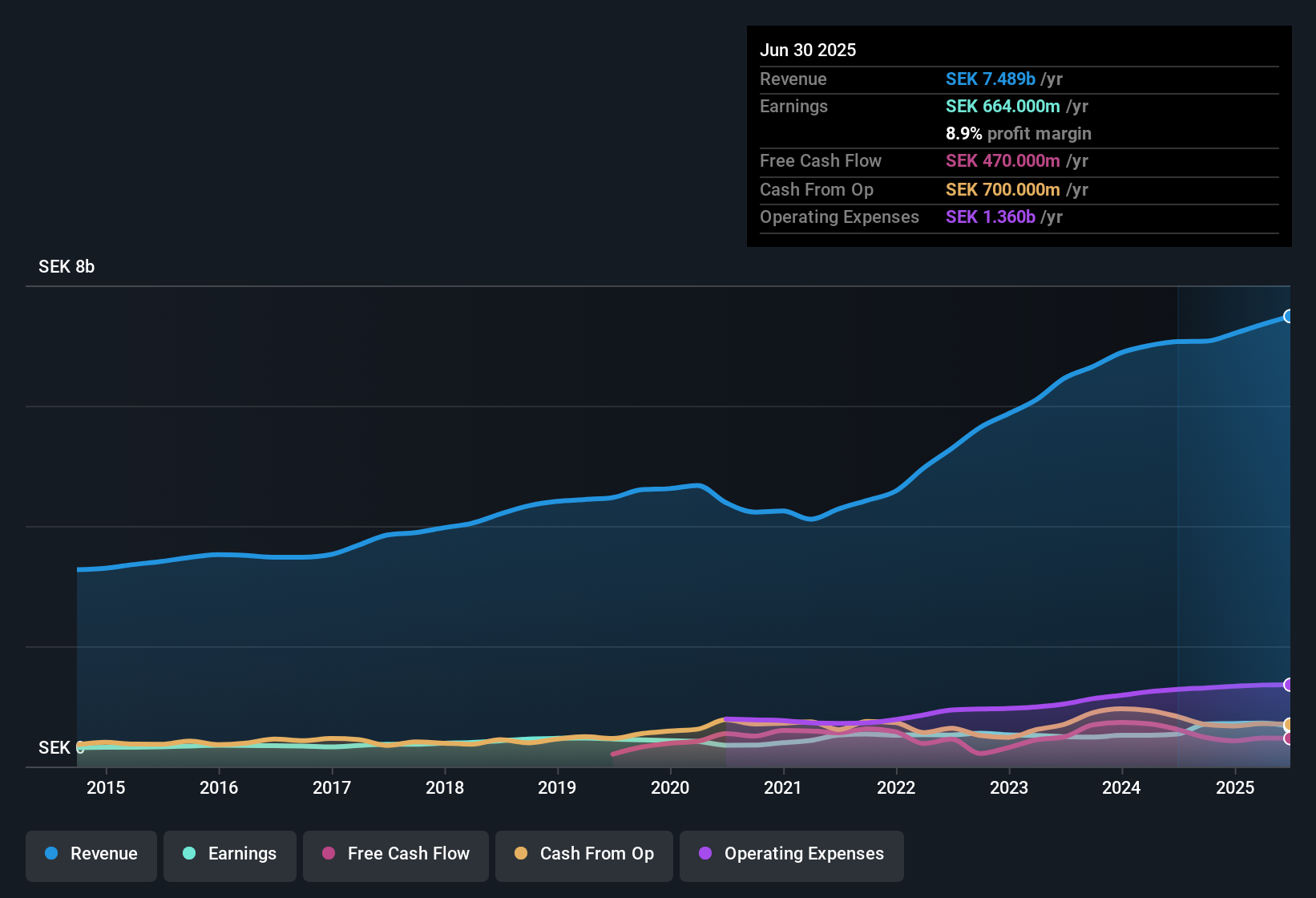Toggle the Earnings series visibility
Viewport: 1316px width, 898px height.
click(230, 854)
